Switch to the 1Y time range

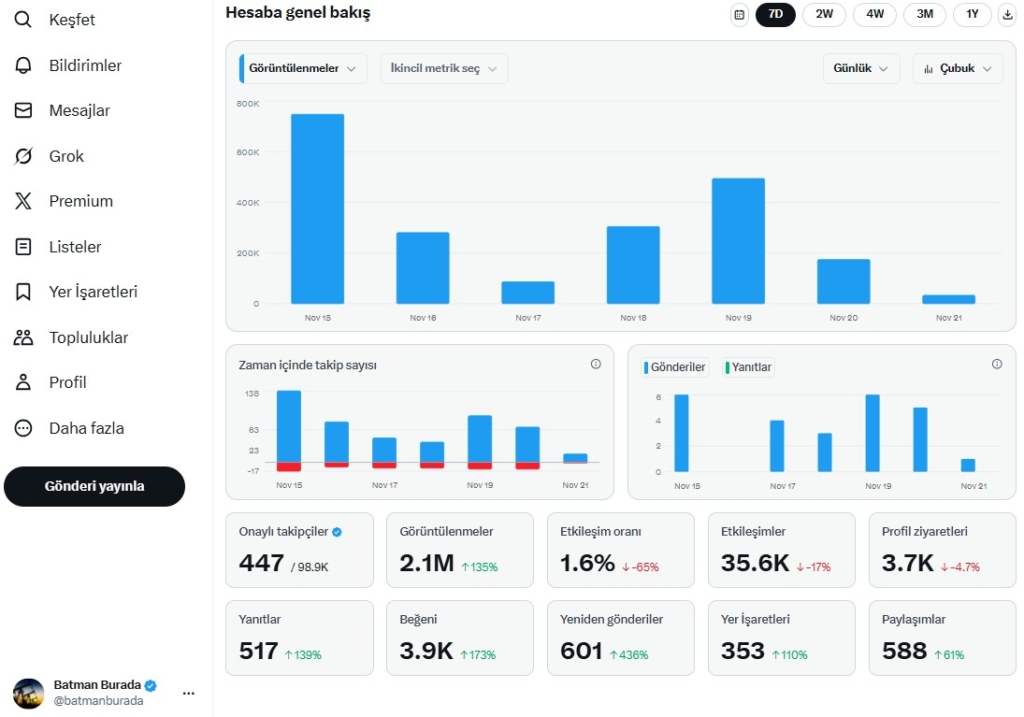click(x=971, y=15)
